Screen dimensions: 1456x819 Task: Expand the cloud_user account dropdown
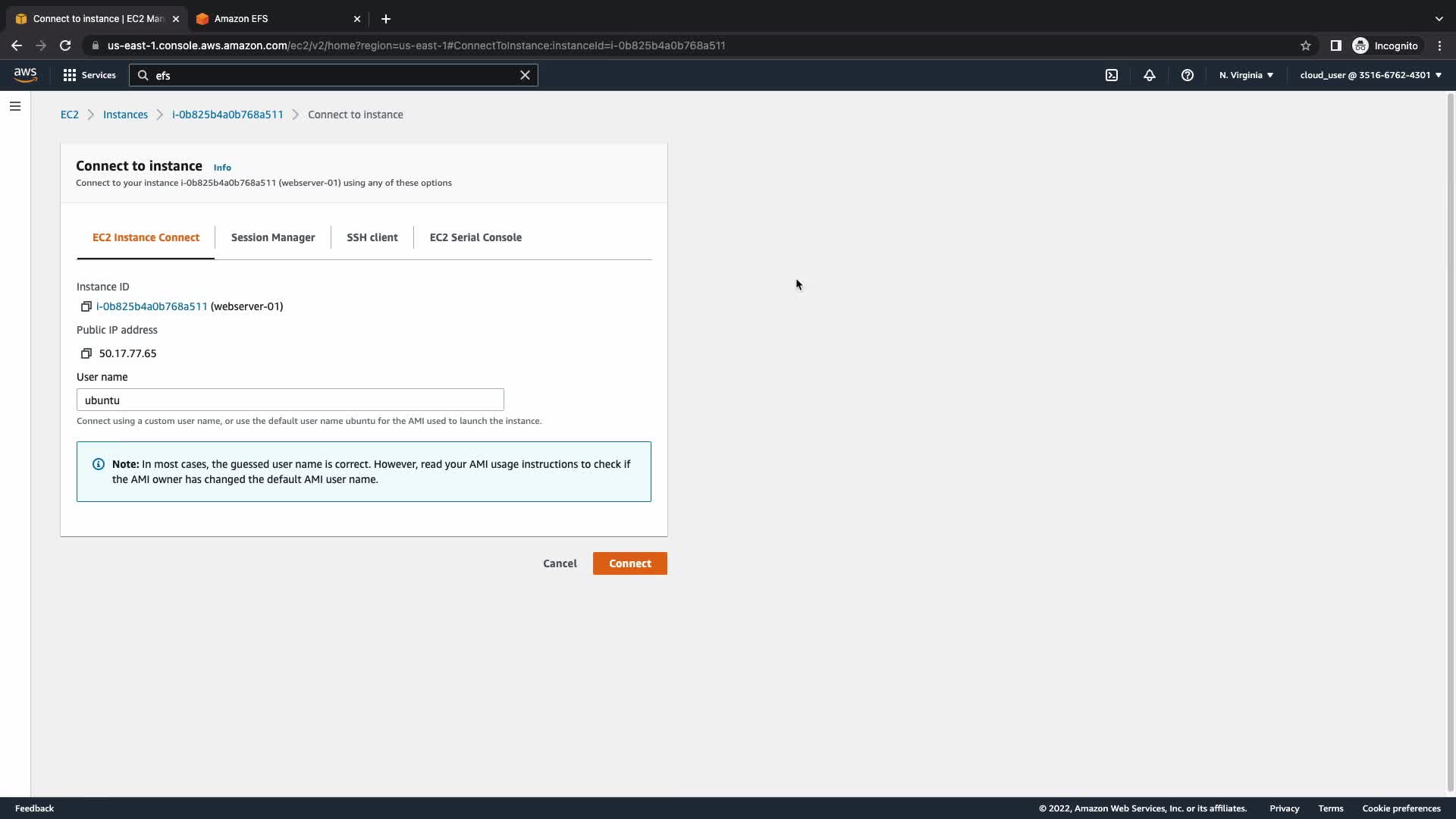pos(1370,75)
